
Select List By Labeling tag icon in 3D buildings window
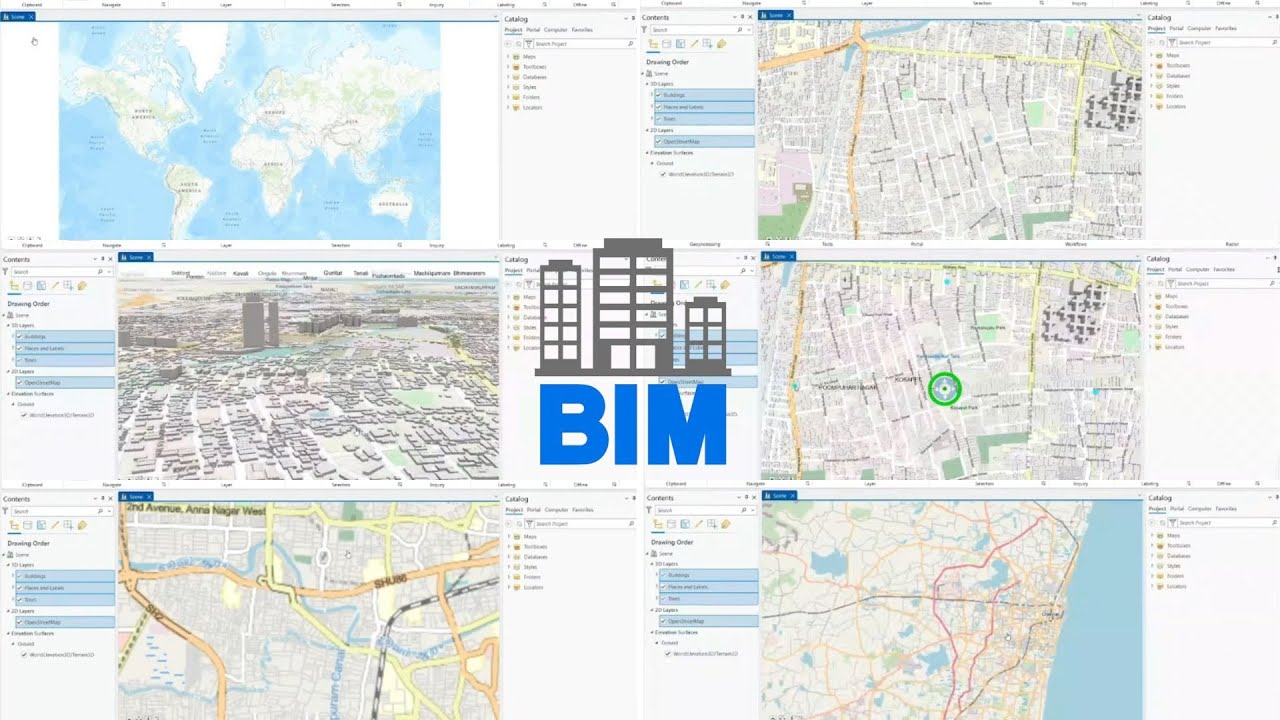tap(82, 285)
